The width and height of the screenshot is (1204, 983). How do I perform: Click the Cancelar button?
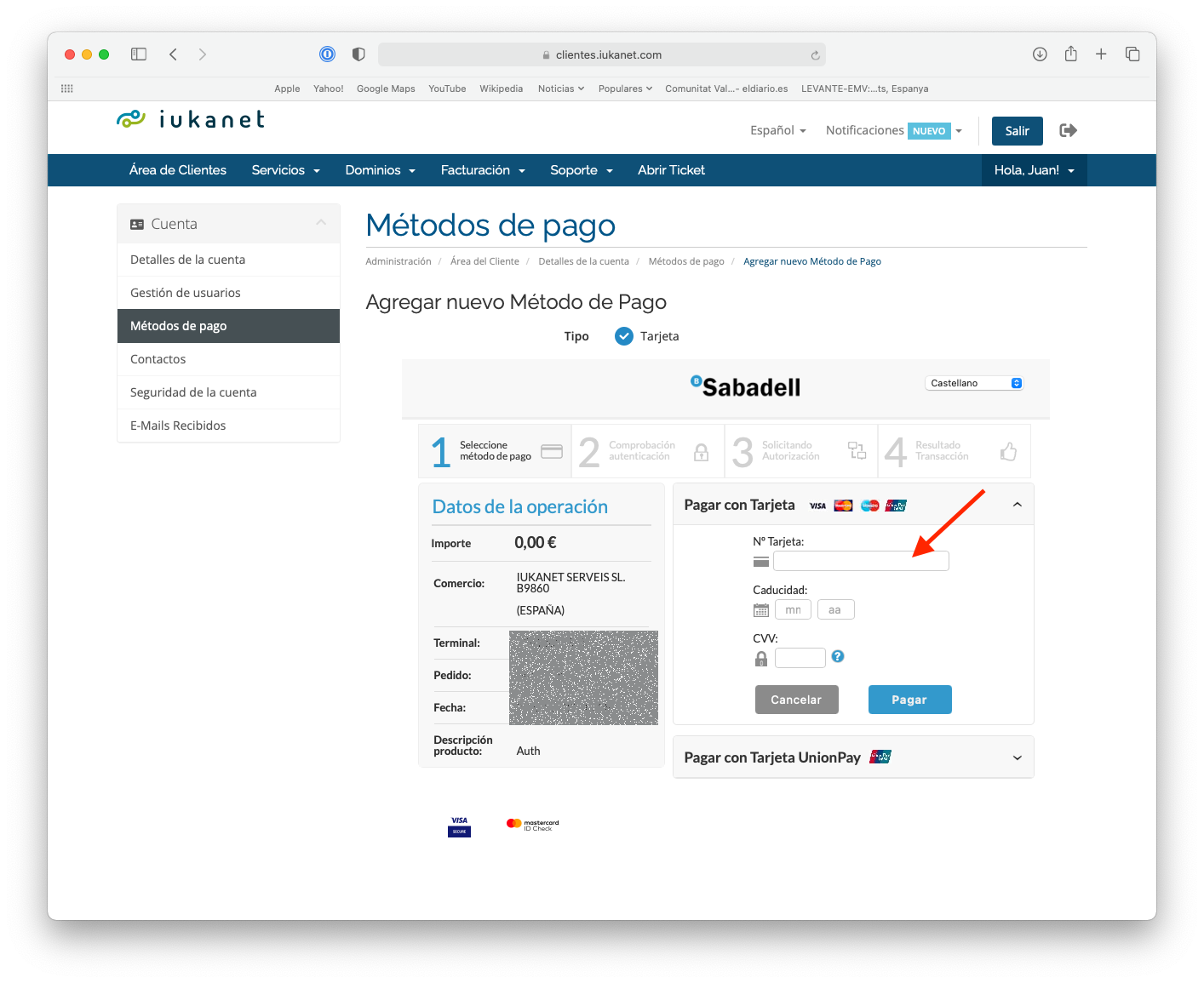pyautogui.click(x=796, y=700)
